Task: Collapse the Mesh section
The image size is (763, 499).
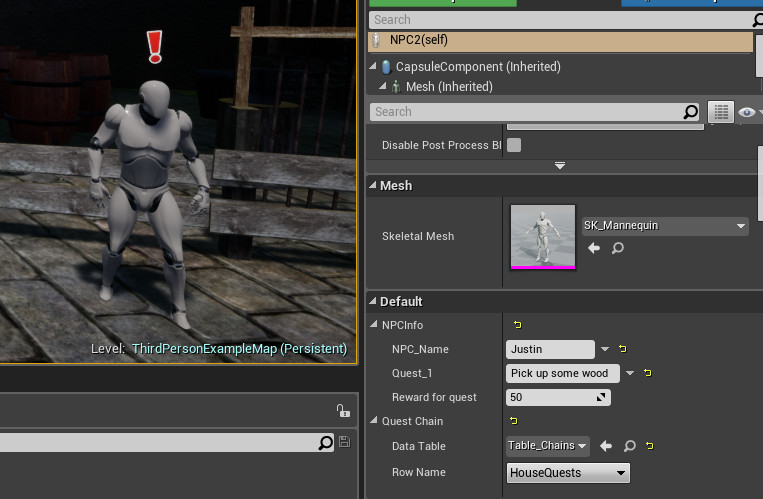Action: click(x=373, y=185)
